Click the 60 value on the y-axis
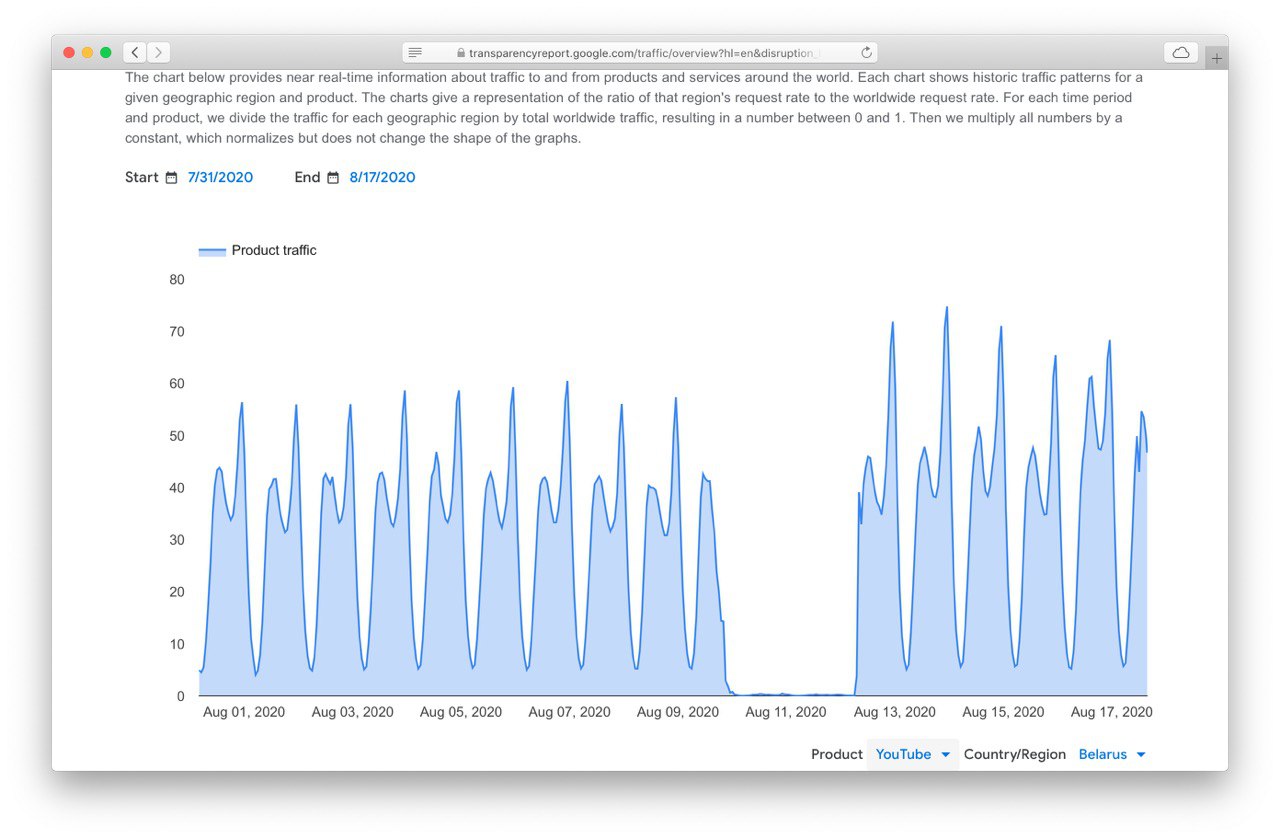The height and width of the screenshot is (839, 1280). 177,383
